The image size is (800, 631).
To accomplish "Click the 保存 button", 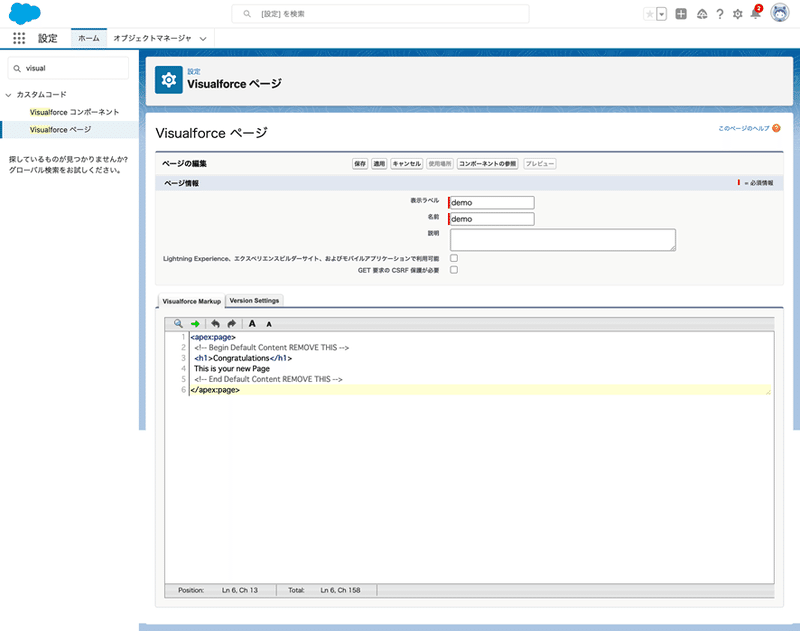I will point(360,164).
